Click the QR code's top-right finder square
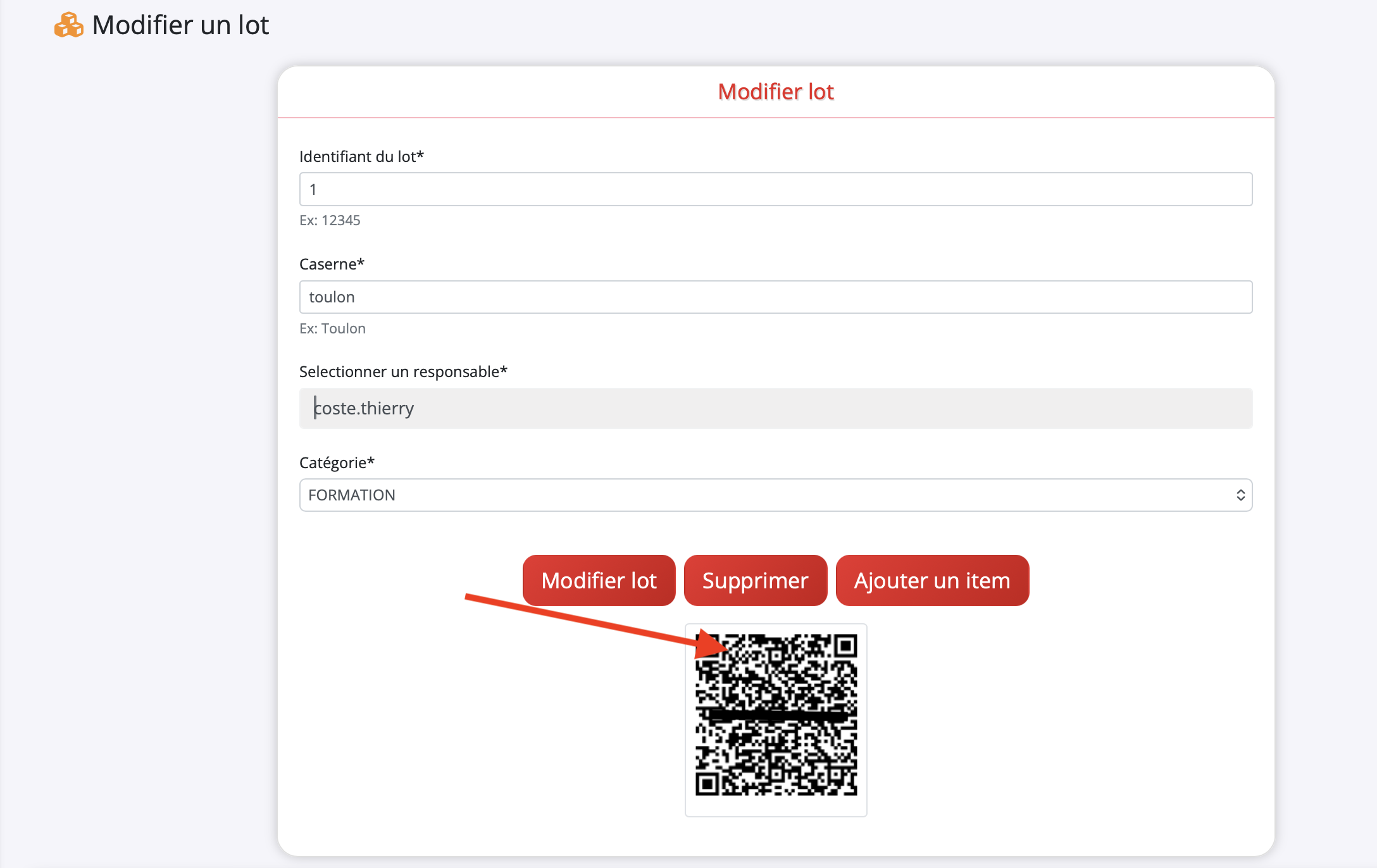 (845, 646)
